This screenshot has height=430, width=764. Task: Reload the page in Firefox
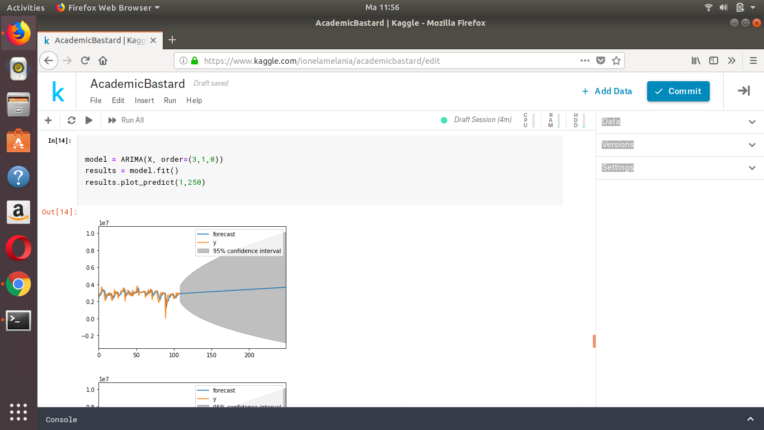[85, 60]
